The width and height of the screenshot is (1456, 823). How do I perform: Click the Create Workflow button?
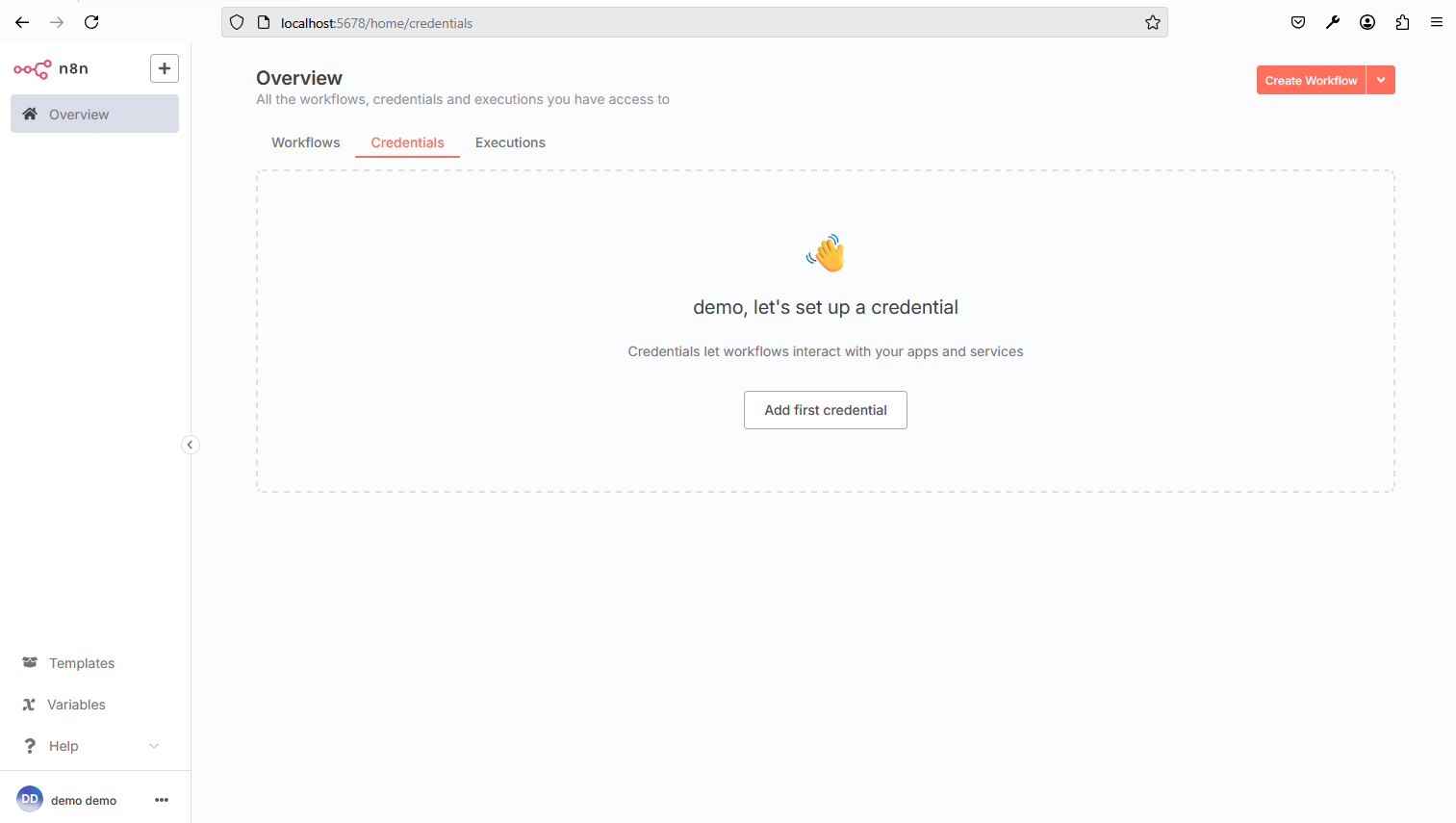(x=1311, y=81)
